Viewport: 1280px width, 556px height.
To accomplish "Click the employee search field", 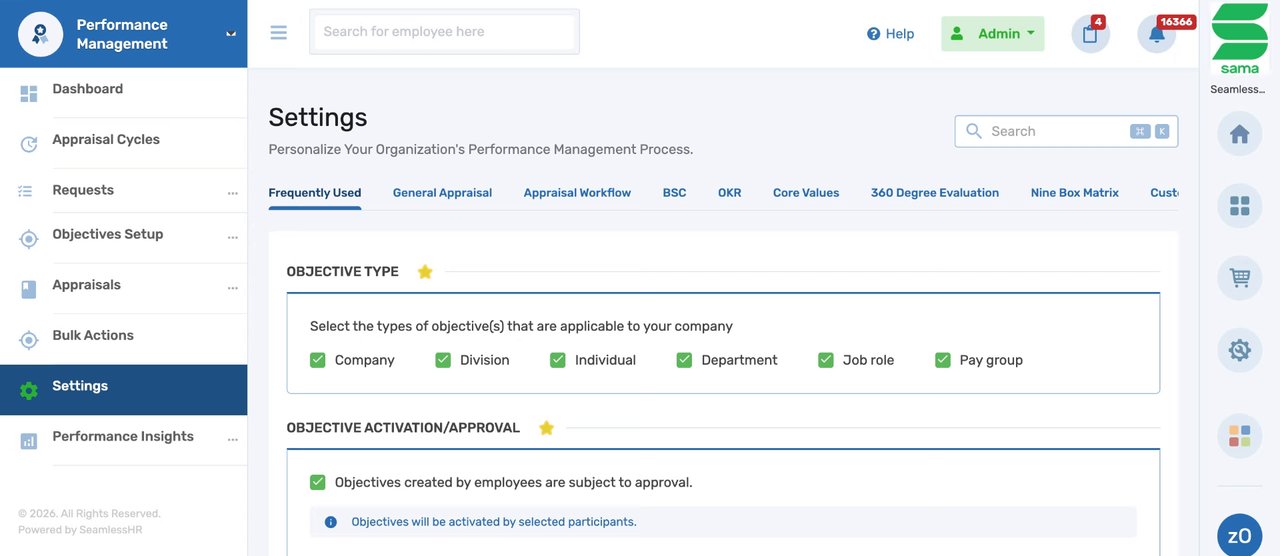I will click(x=444, y=32).
